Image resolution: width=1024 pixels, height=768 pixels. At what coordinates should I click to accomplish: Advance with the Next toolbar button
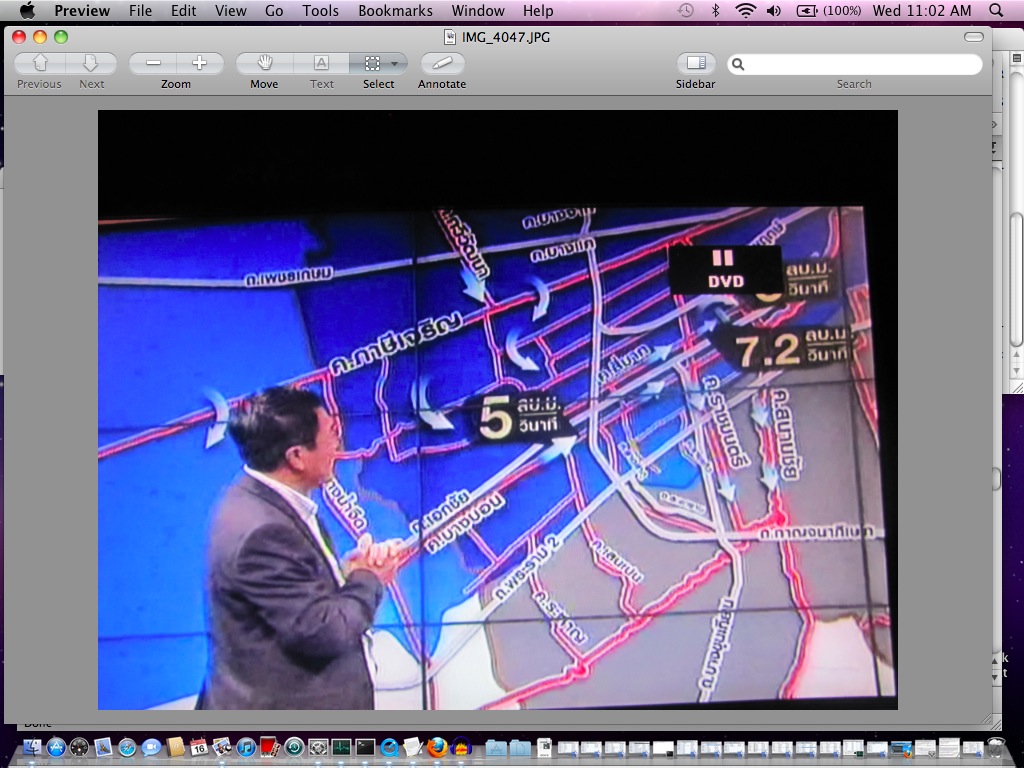tap(91, 63)
